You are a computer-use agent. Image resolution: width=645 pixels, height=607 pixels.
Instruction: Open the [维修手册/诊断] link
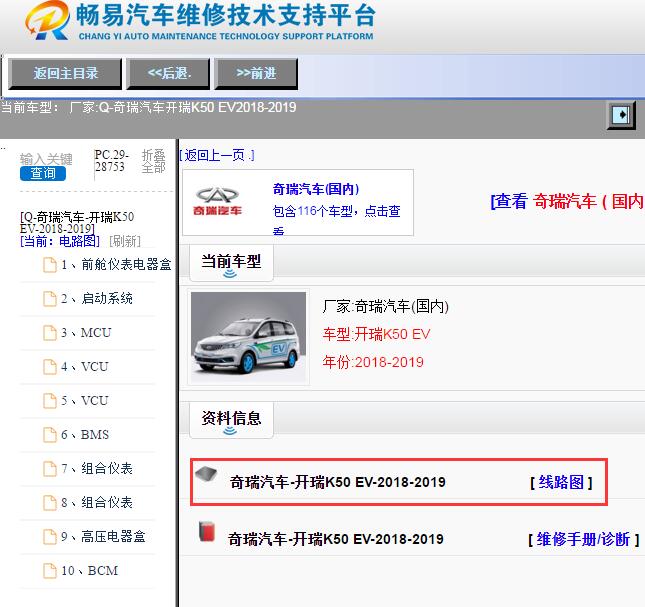point(583,539)
